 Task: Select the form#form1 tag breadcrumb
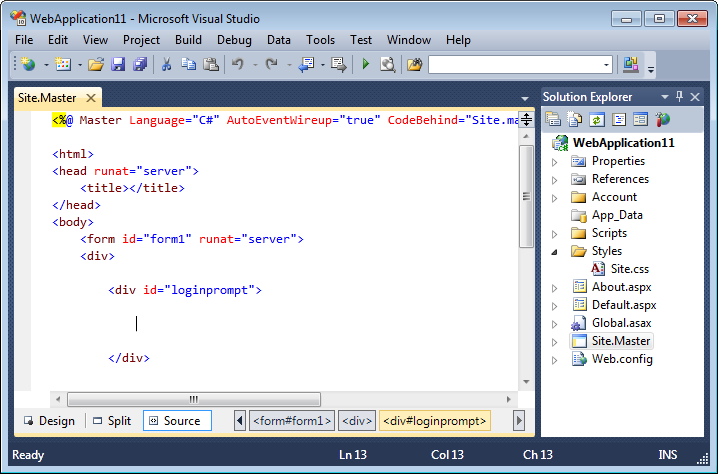[x=292, y=421]
